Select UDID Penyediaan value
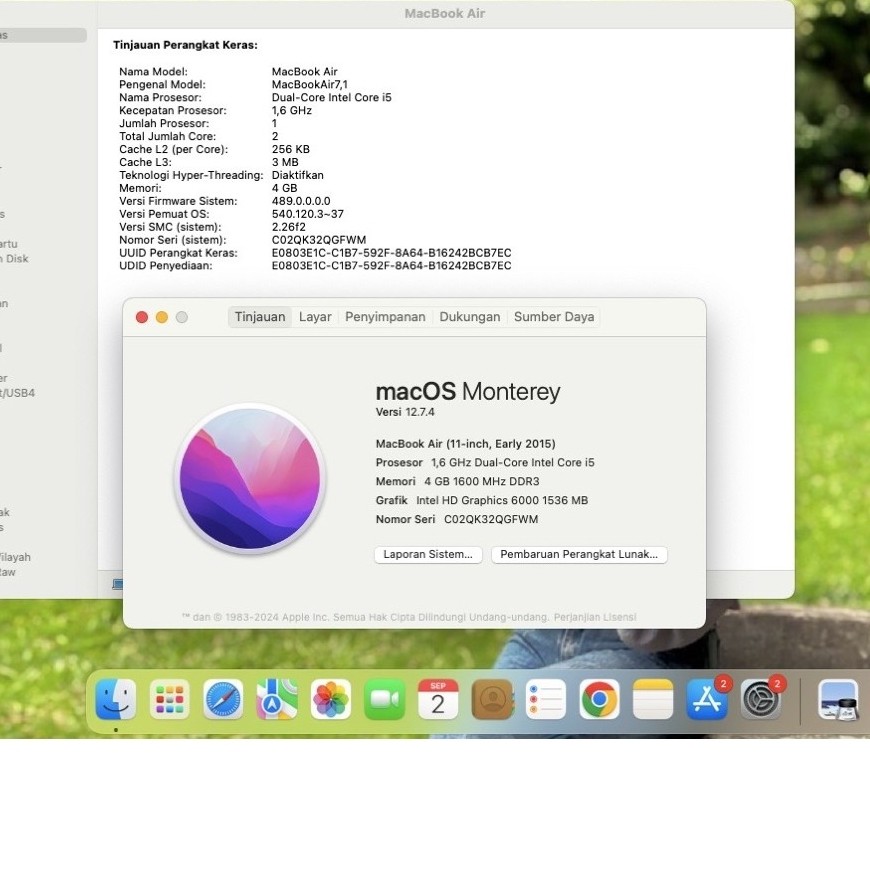870x870 pixels. pyautogui.click(x=391, y=266)
